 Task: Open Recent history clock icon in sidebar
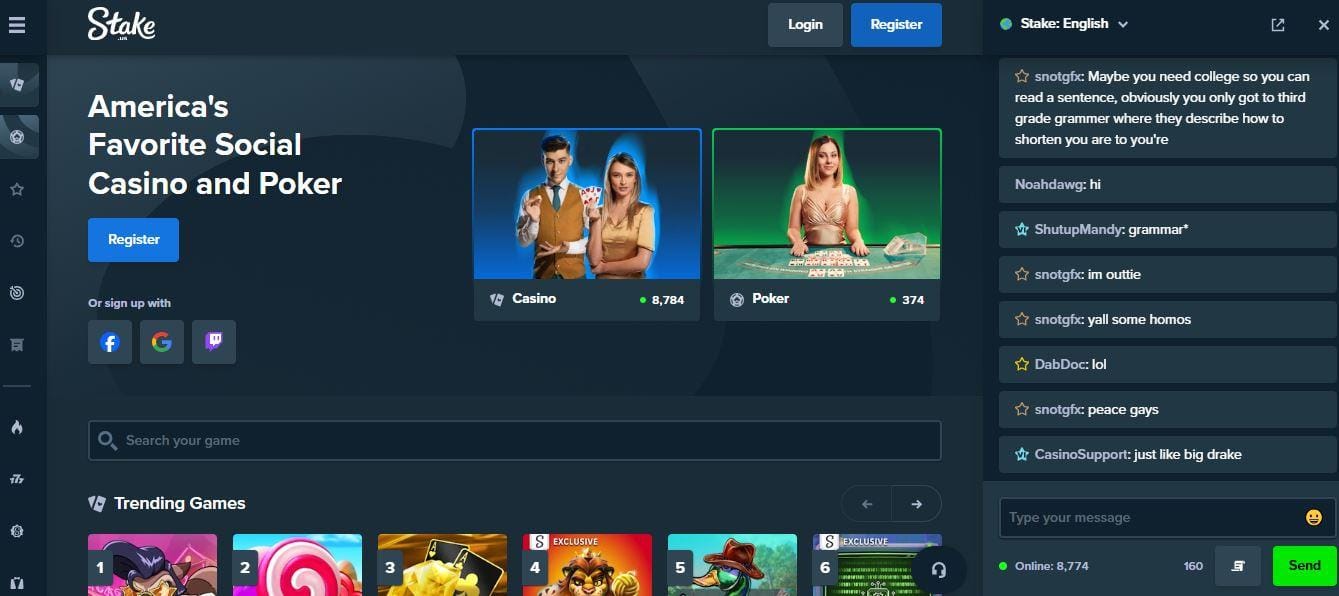pos(17,241)
